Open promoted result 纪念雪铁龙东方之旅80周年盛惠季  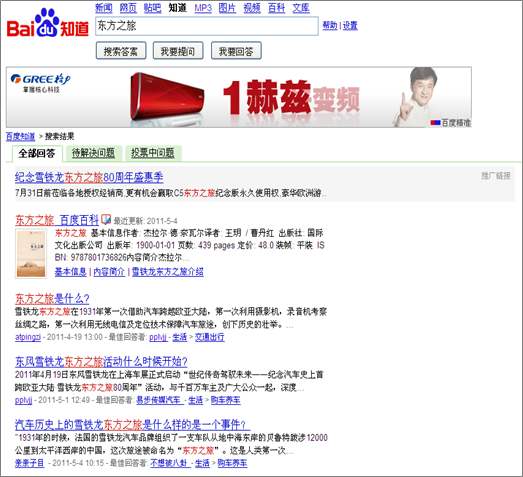point(89,177)
